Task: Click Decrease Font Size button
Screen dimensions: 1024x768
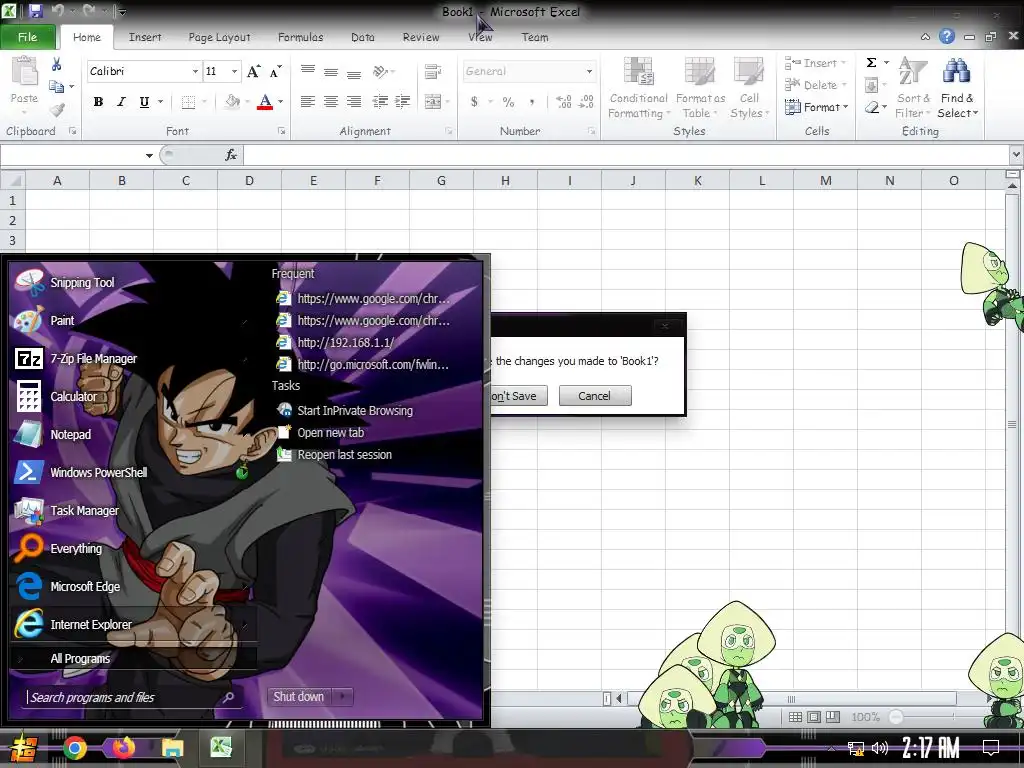Action: coord(276,71)
